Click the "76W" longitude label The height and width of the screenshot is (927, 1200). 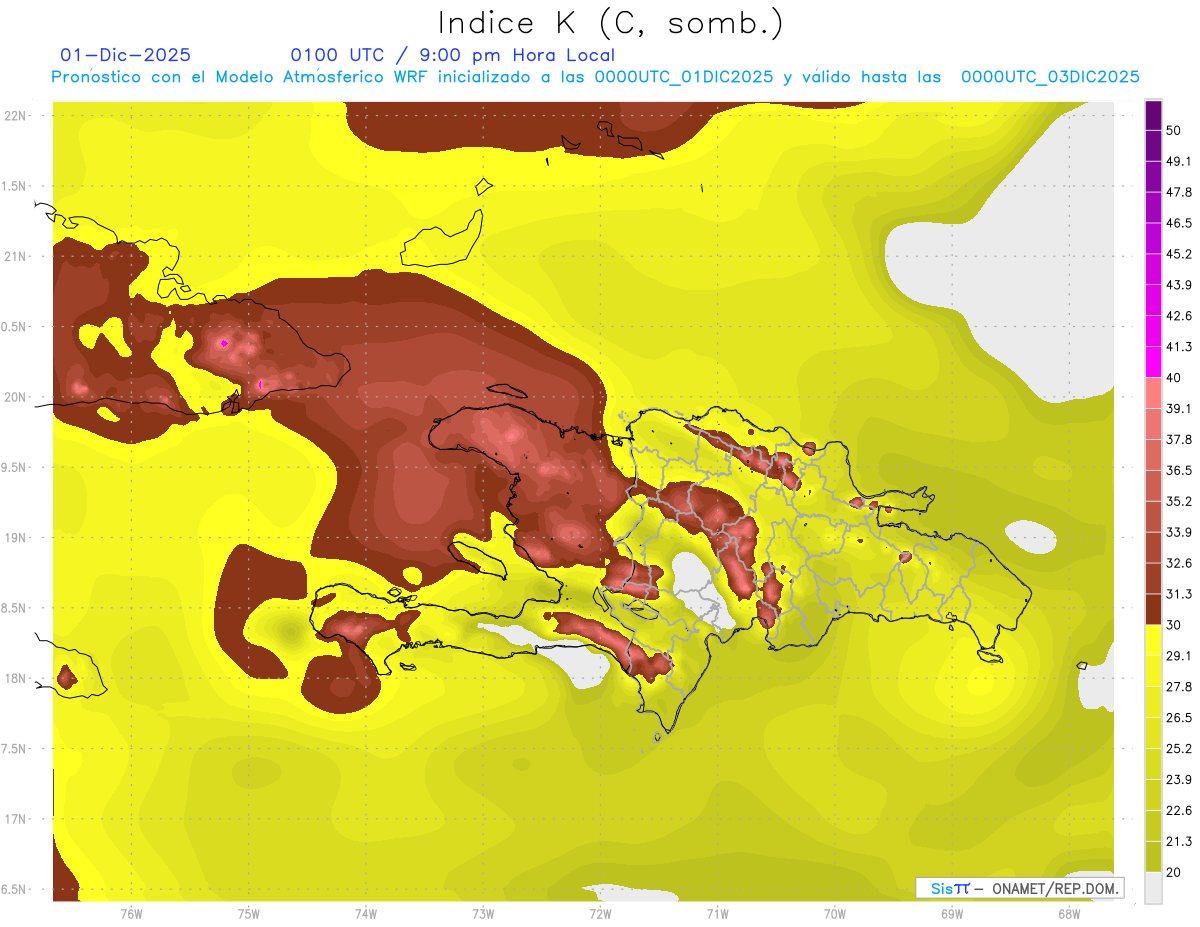pyautogui.click(x=131, y=912)
